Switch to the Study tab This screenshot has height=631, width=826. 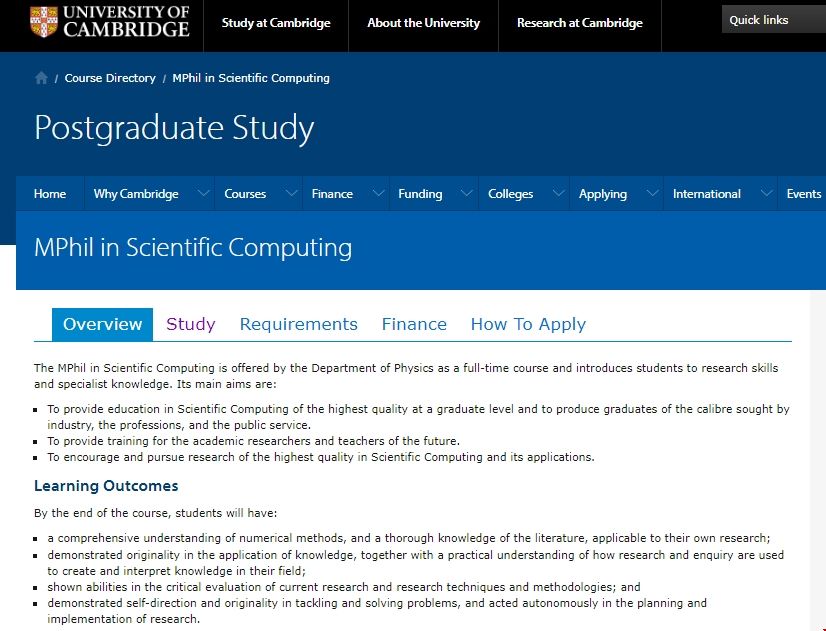tap(190, 324)
